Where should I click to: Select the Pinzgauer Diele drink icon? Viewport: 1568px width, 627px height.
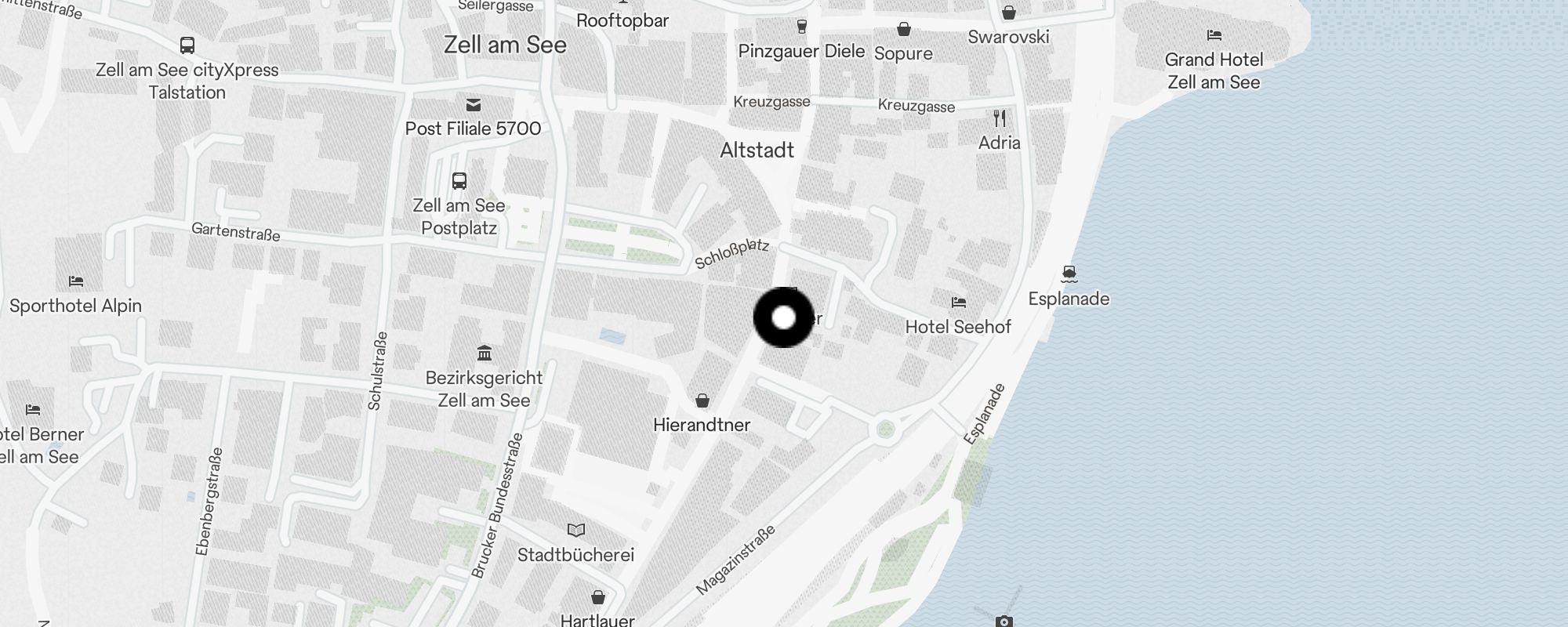[x=801, y=27]
